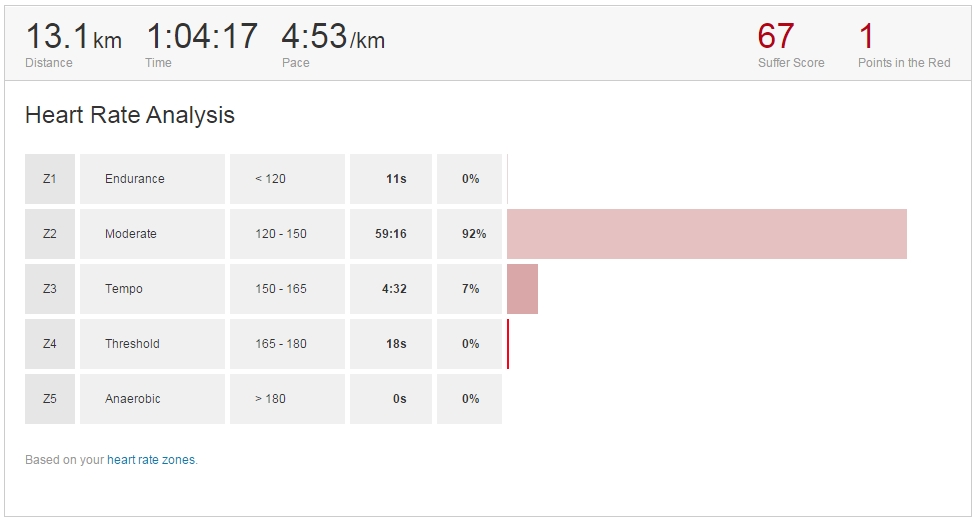Click the Anaerobic zone name

132,399
